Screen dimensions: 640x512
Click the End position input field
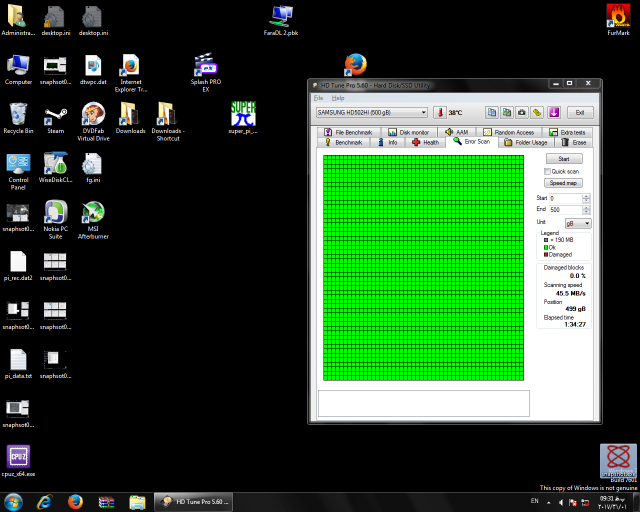pyautogui.click(x=565, y=209)
